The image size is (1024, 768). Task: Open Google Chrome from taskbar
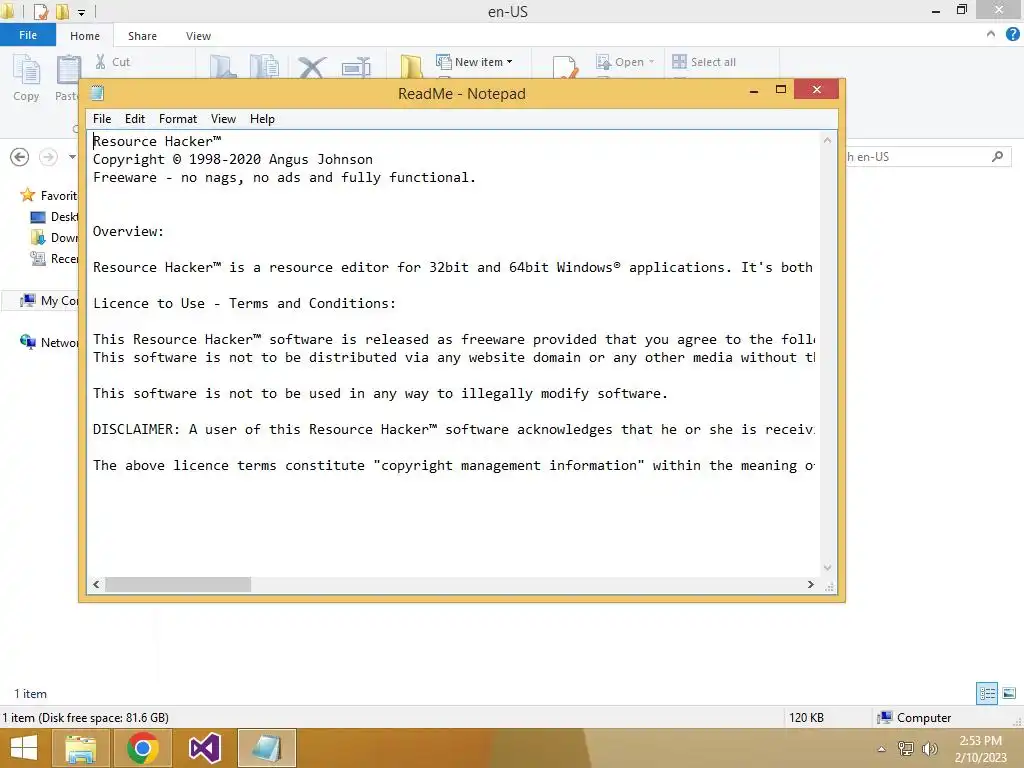point(142,748)
